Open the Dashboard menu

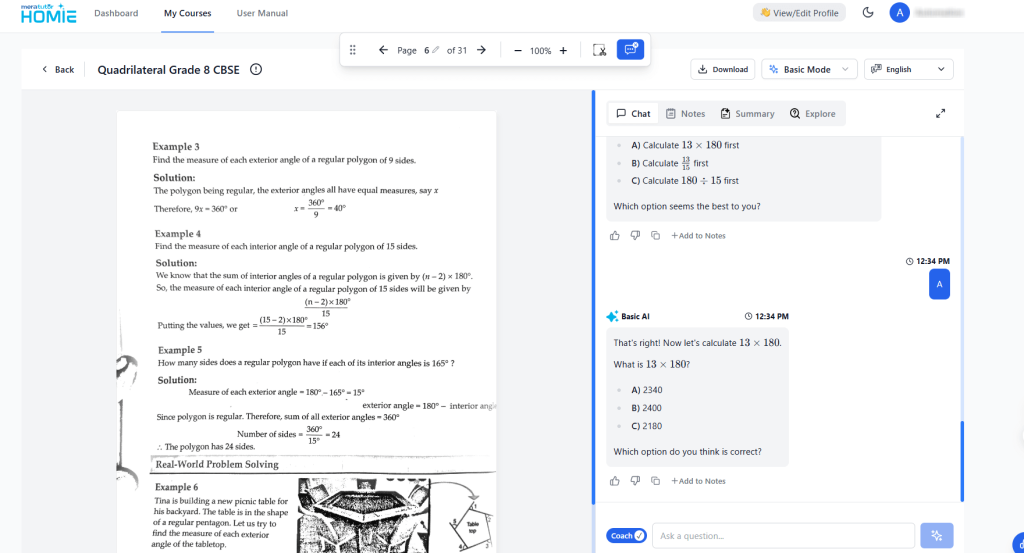(116, 13)
